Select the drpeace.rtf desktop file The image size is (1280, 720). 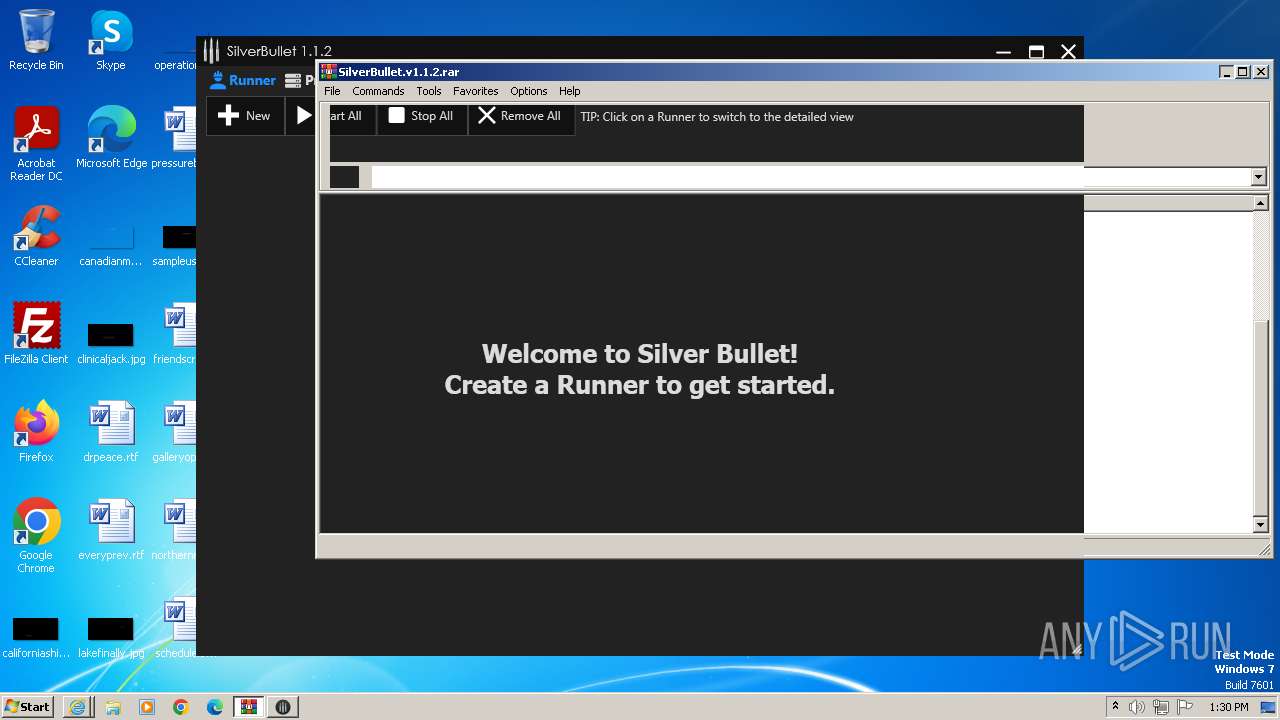click(x=111, y=432)
